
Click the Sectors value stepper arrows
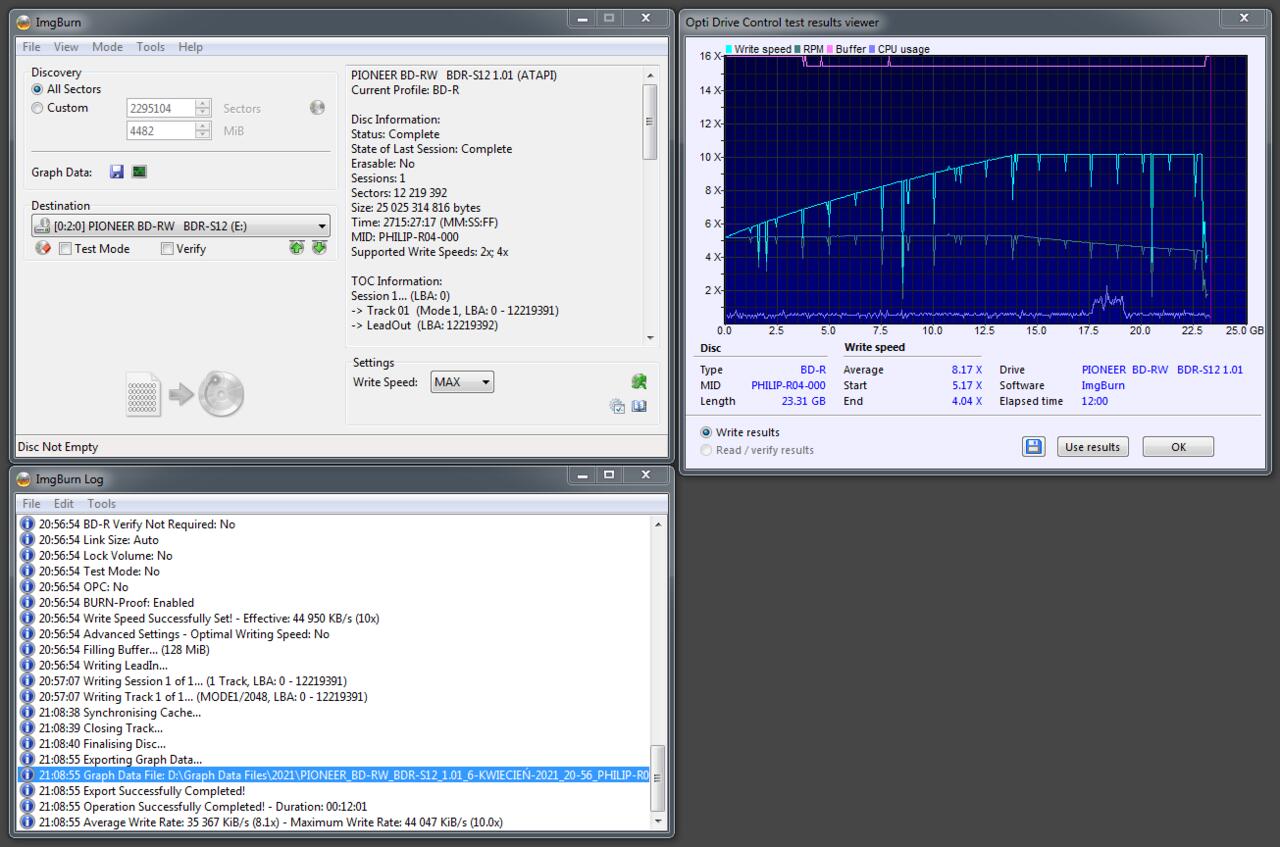click(x=203, y=108)
